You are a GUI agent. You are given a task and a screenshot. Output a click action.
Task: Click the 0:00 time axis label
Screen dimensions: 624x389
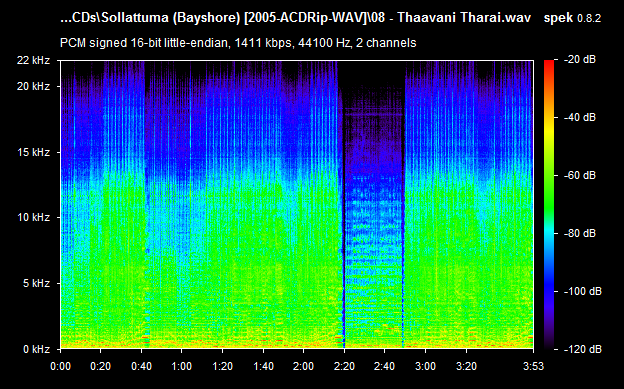coord(60,366)
